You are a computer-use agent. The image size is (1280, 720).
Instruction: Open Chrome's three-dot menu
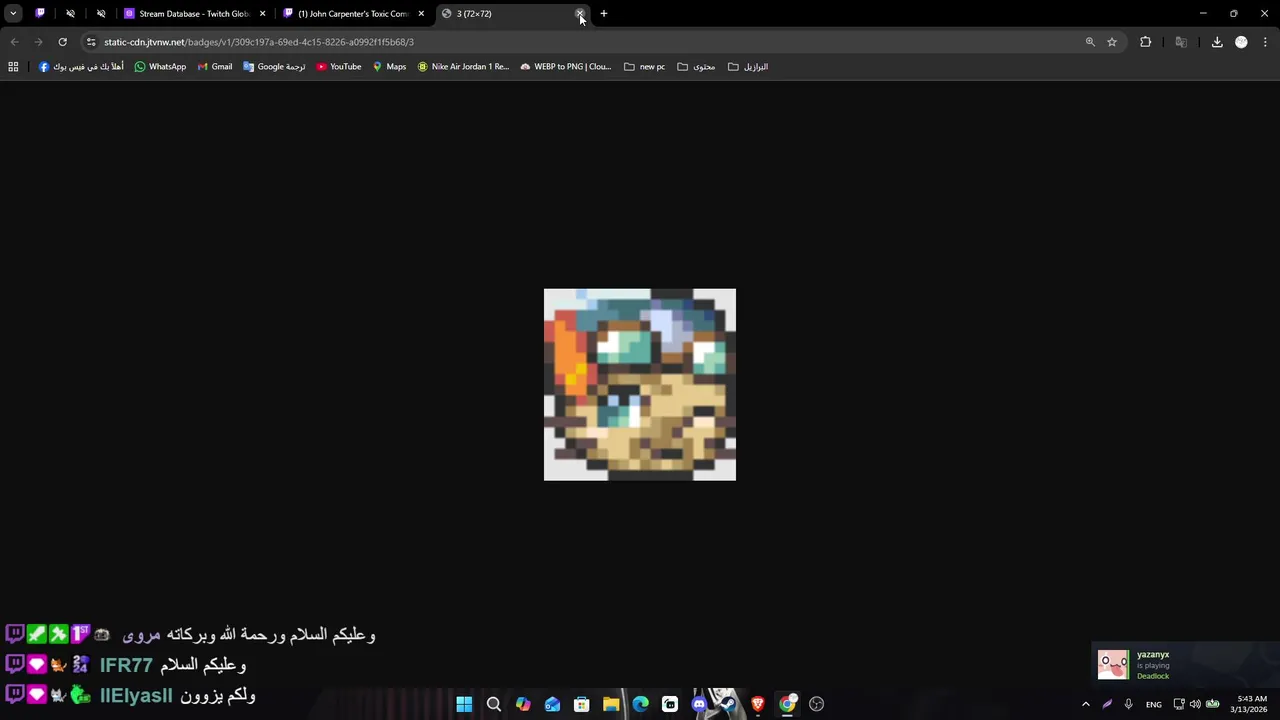pos(1265,42)
